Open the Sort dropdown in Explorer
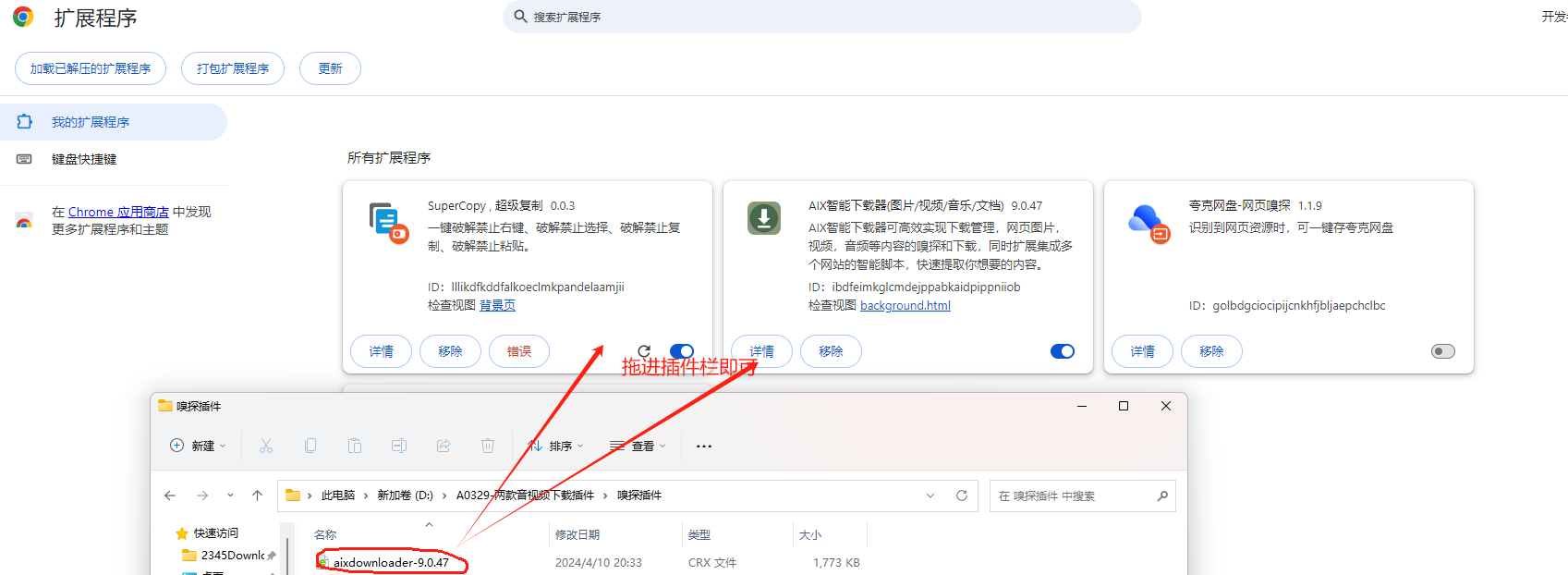Image resolution: width=1568 pixels, height=575 pixels. pos(556,446)
